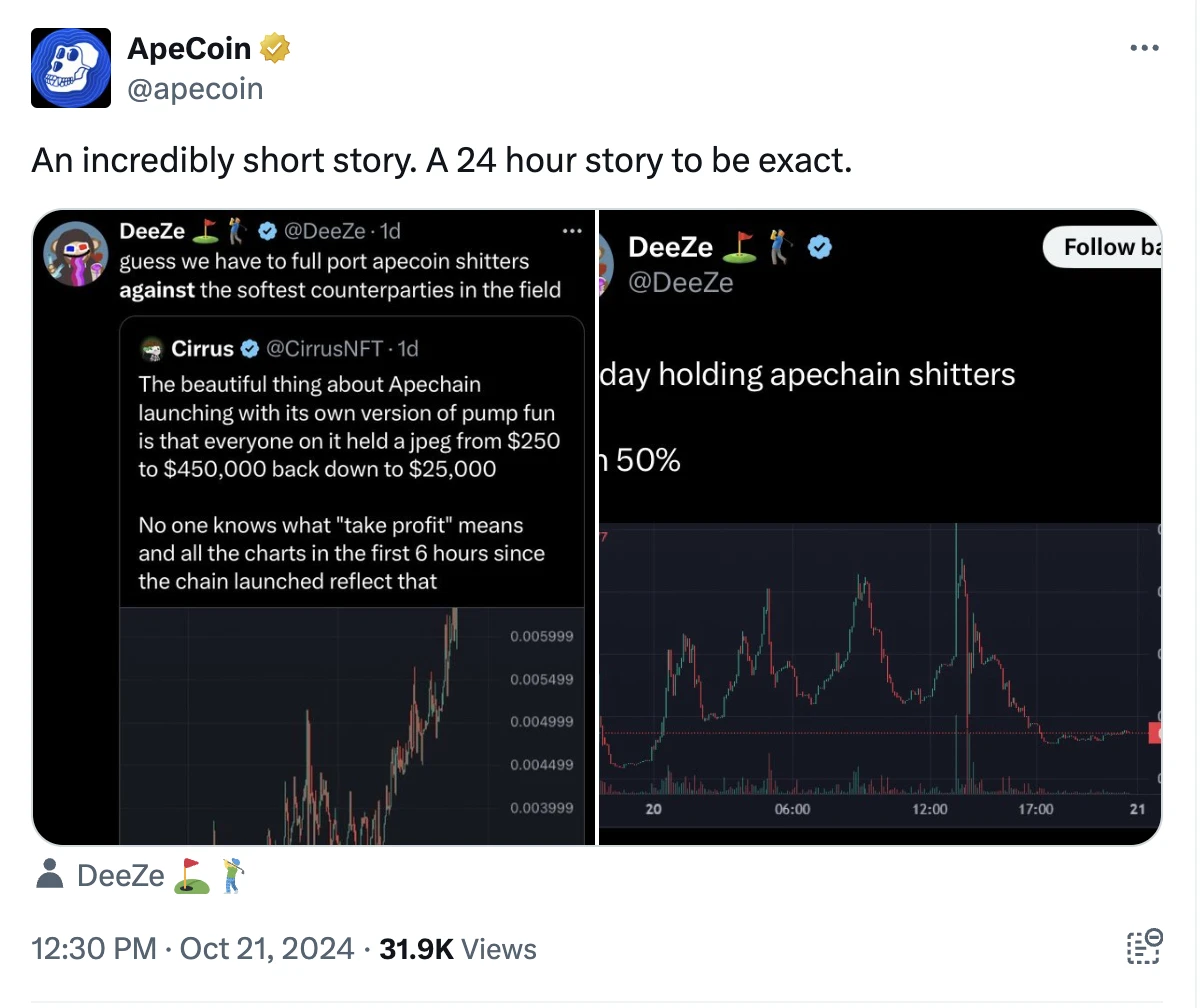Click the ApeCoin display name
This screenshot has width=1200, height=1008.
click(x=189, y=47)
